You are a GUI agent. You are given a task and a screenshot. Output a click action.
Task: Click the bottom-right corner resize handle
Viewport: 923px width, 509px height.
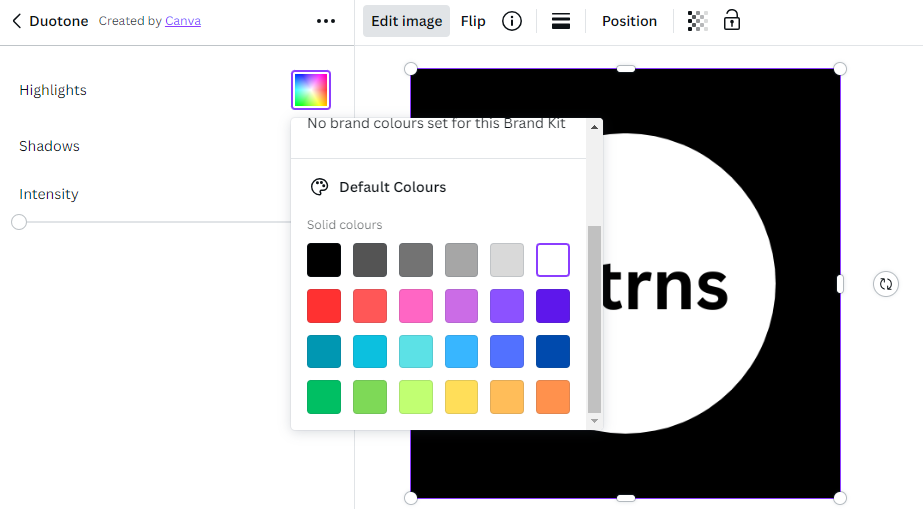click(840, 498)
